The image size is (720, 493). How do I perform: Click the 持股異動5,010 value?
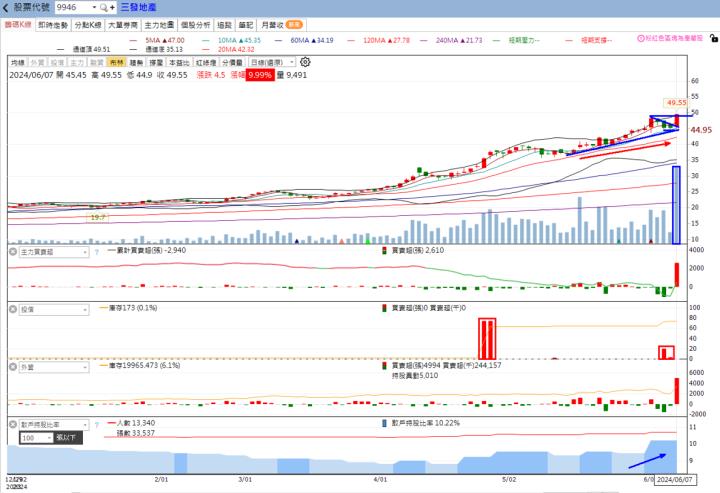[x=415, y=375]
